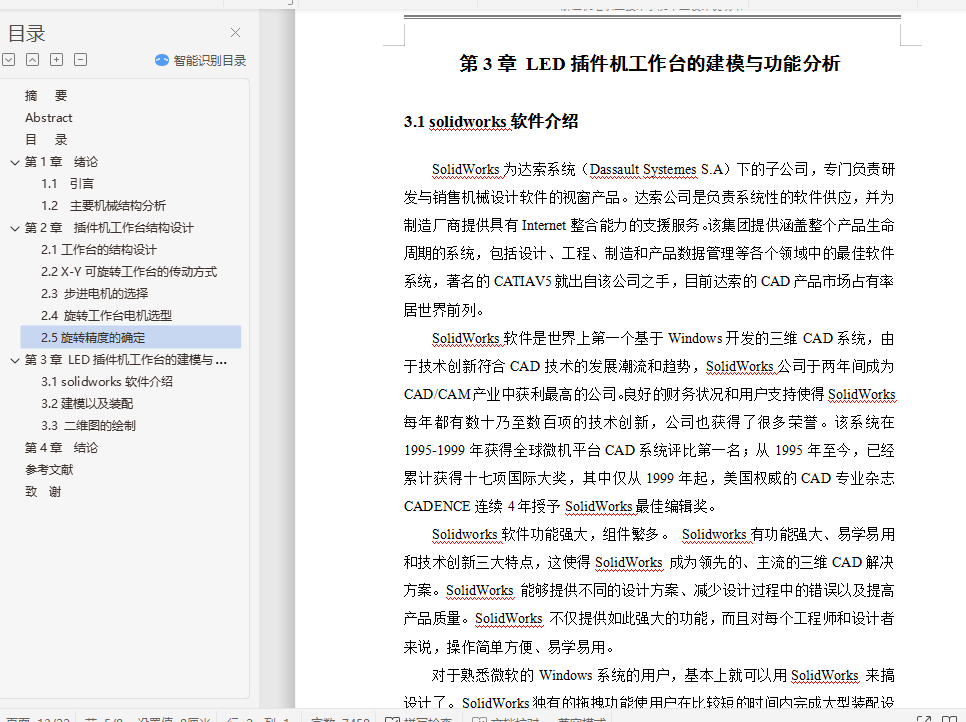Image resolution: width=966 pixels, height=722 pixels.
Task: Navigate to 1.1 引言
Action: (67, 184)
